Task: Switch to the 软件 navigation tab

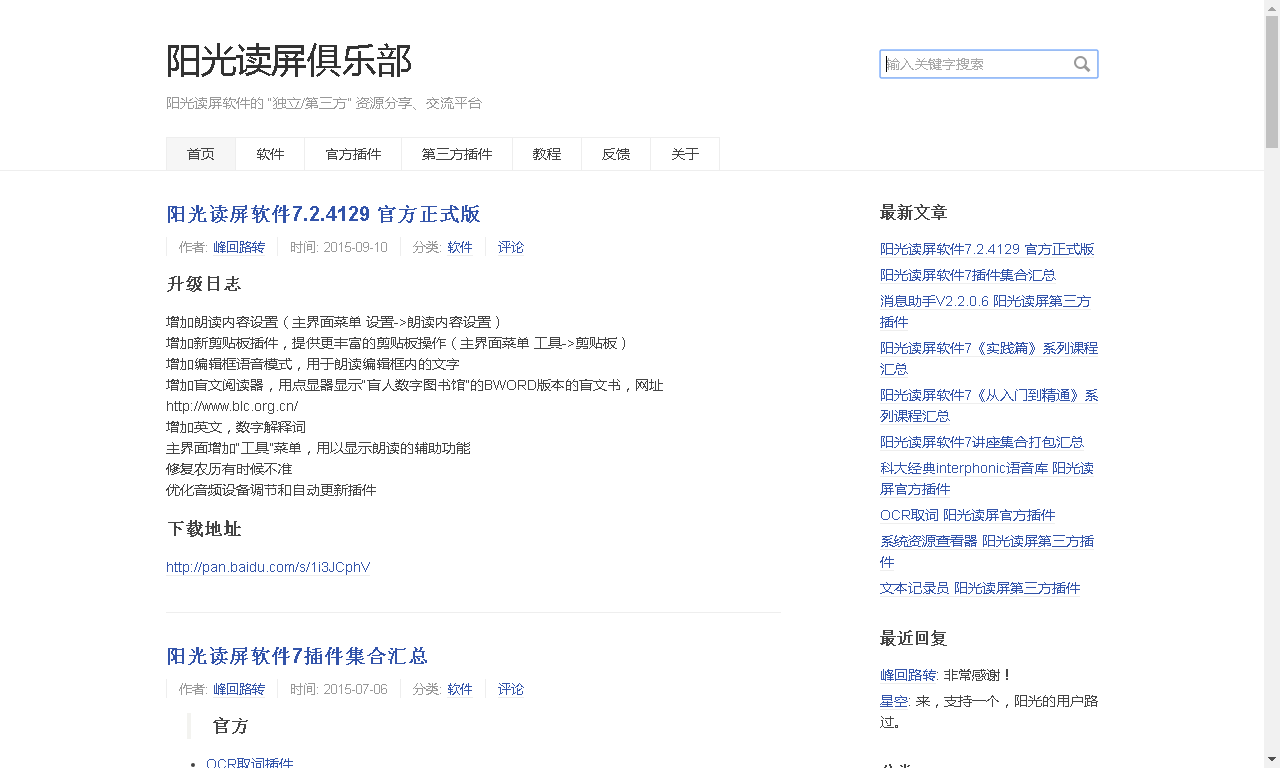Action: pos(270,154)
